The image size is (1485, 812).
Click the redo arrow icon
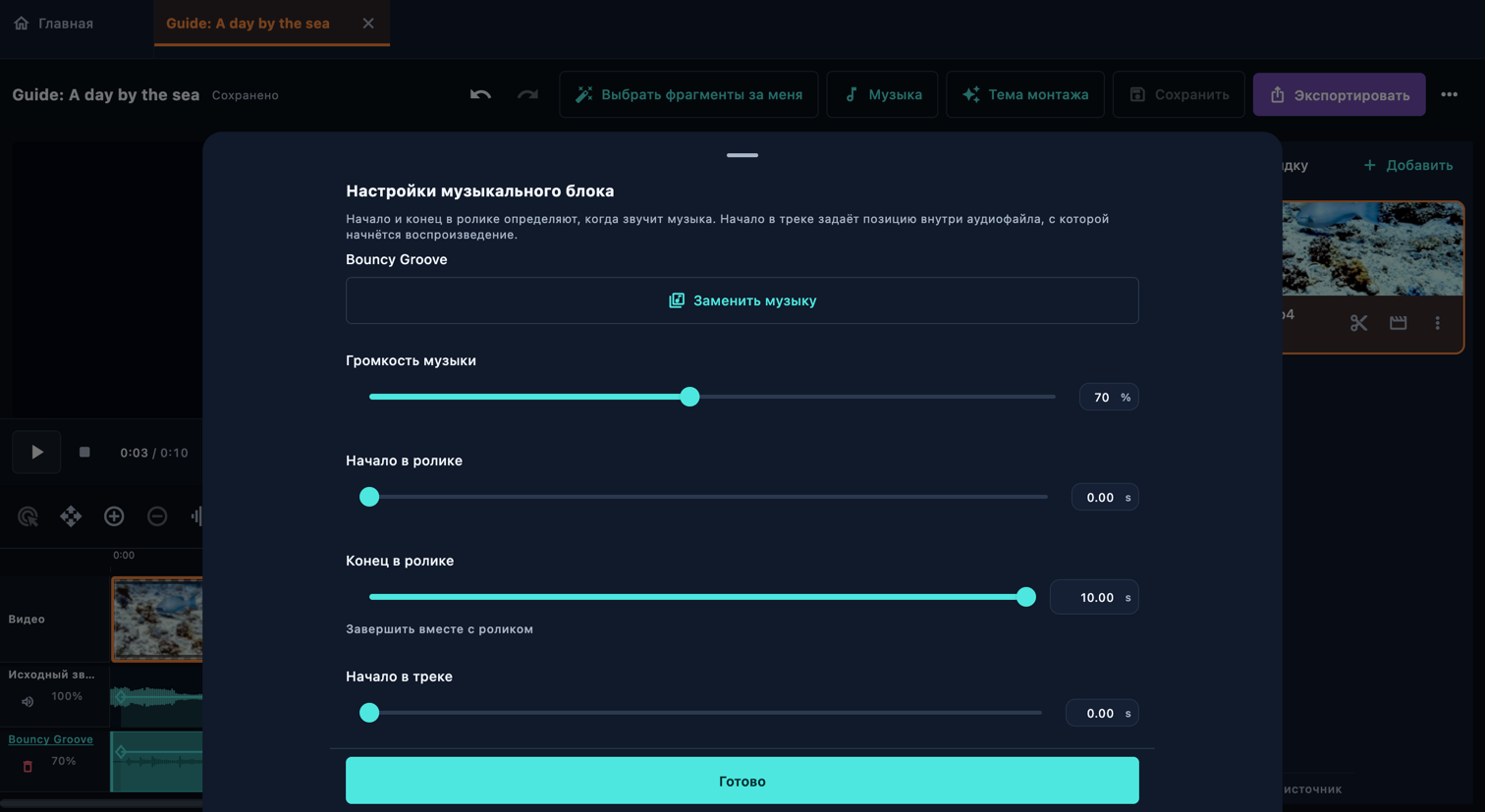click(527, 94)
